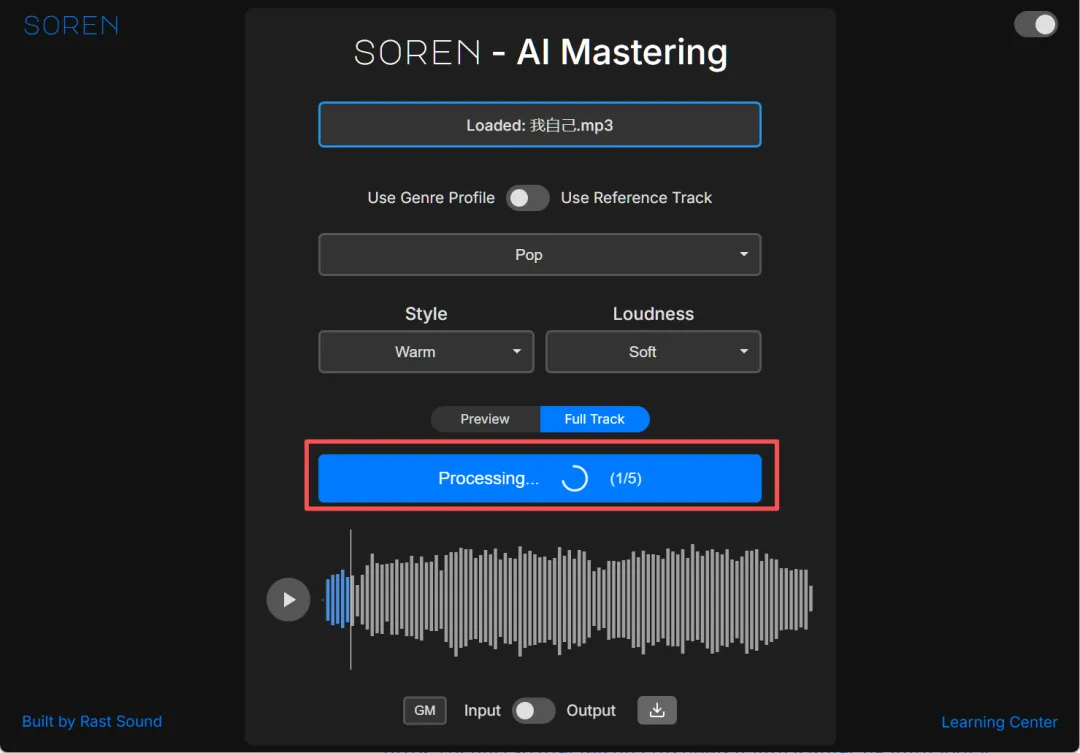The image size is (1080, 753).
Task: Click the Use Genre Profile label
Action: click(x=431, y=198)
